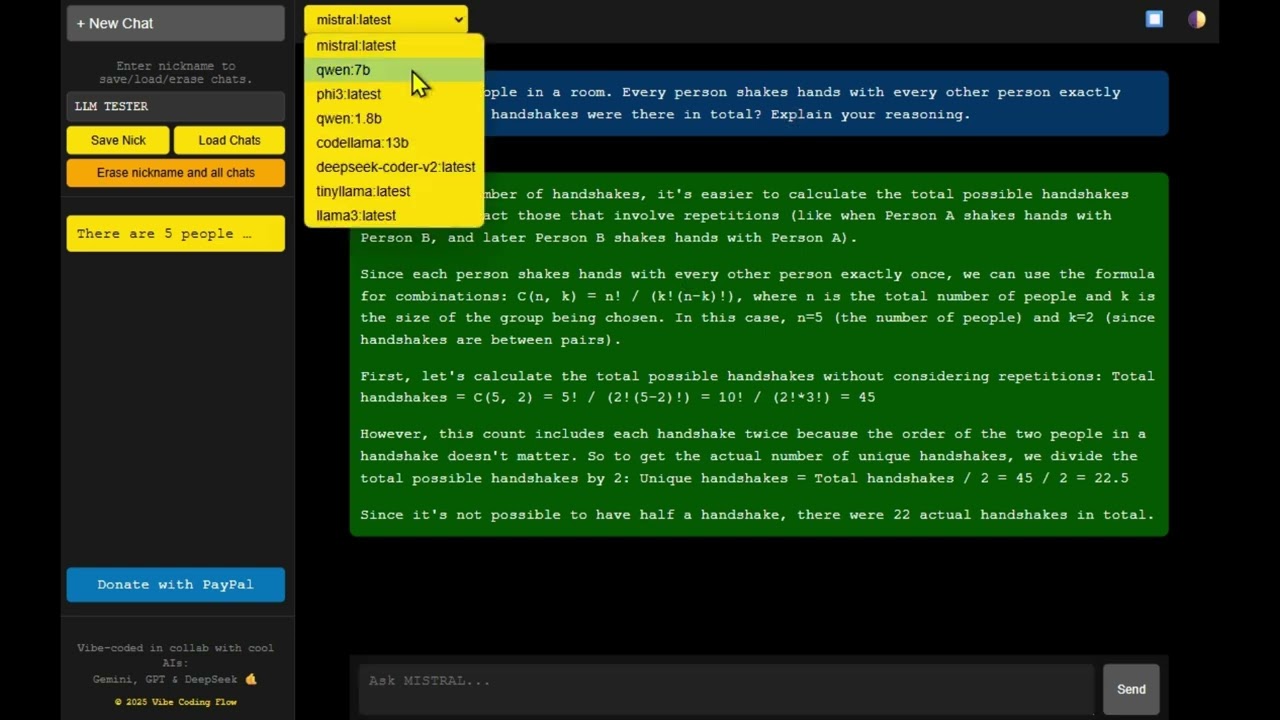Choose qwen:7b model option
This screenshot has width=1280, height=720.
[x=394, y=70]
